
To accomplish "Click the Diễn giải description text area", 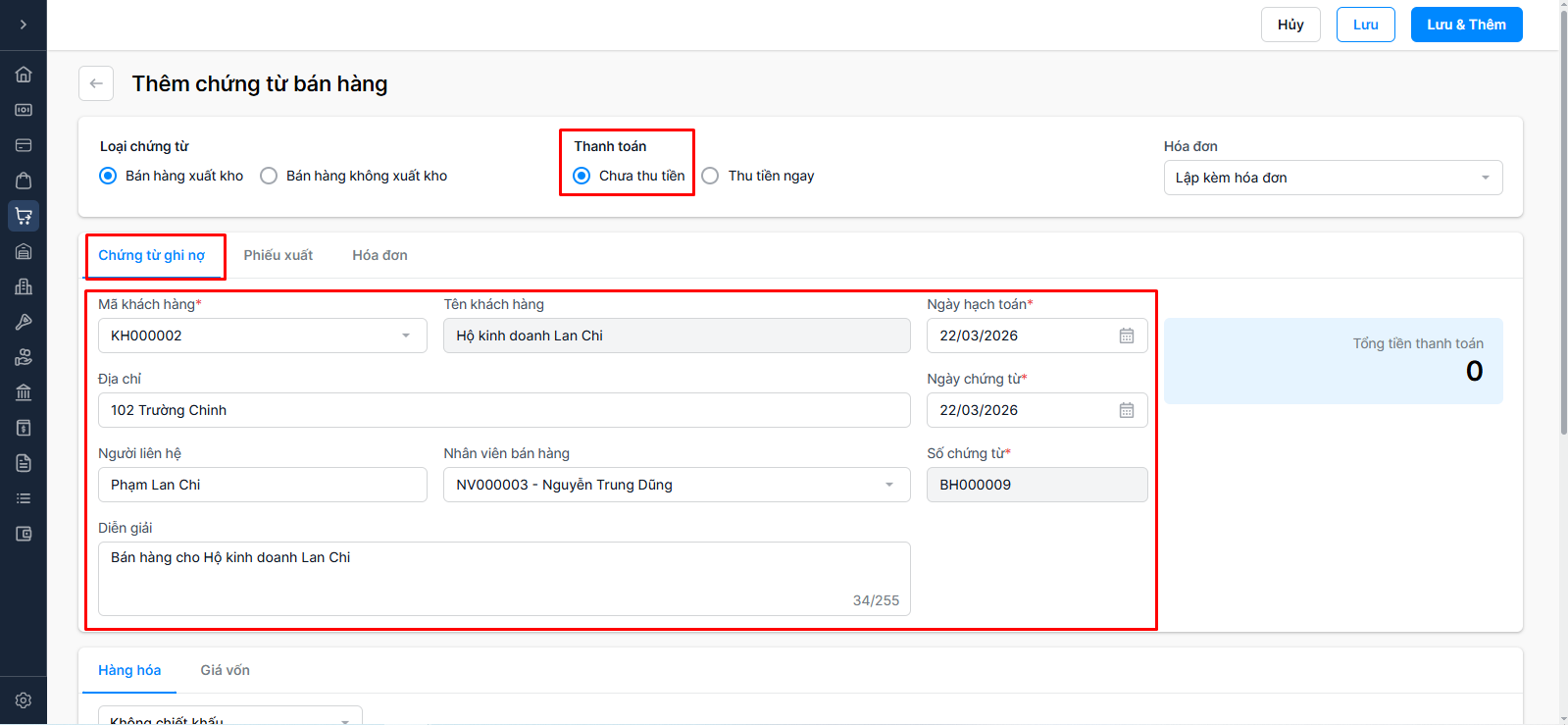I will pos(504,578).
